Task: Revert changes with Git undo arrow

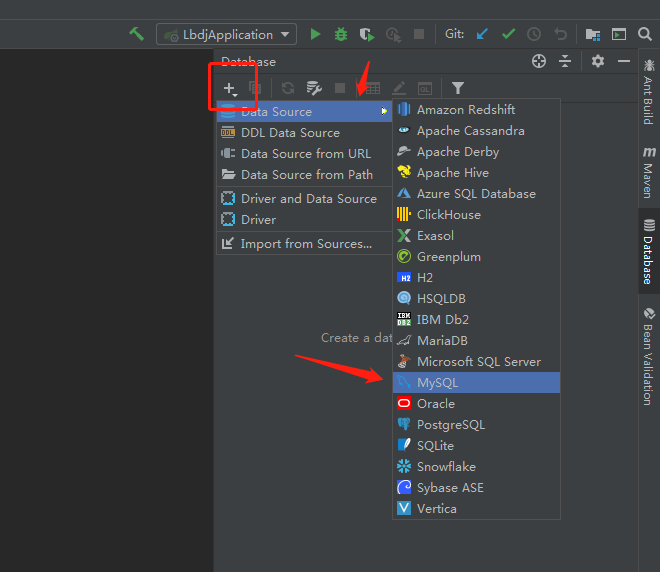Action: click(x=560, y=34)
